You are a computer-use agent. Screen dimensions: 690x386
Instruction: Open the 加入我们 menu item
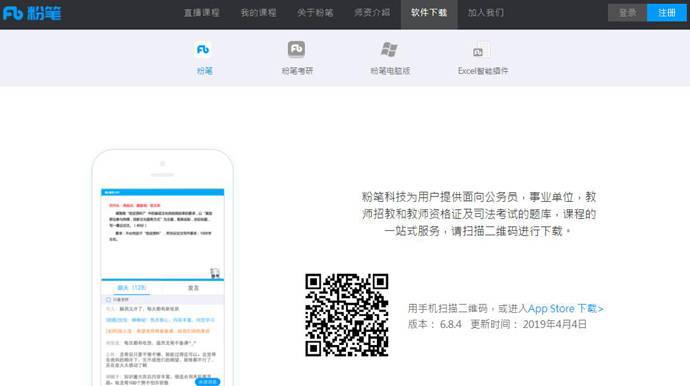point(486,13)
